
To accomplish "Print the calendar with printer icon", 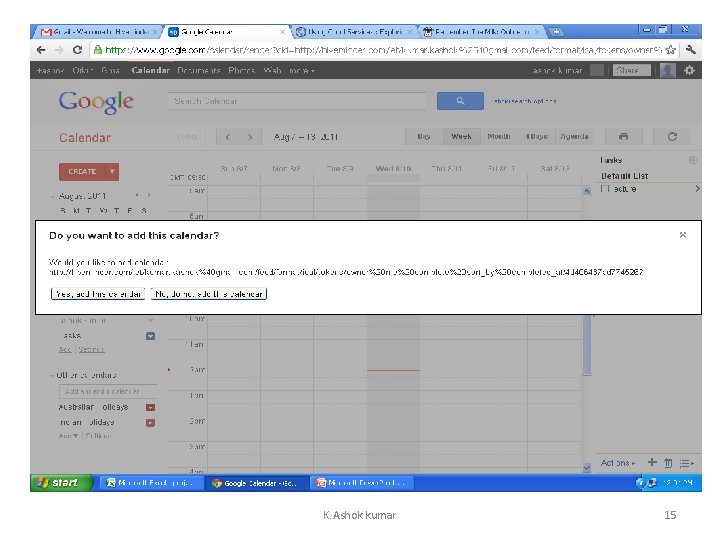I will pyautogui.click(x=623, y=136).
